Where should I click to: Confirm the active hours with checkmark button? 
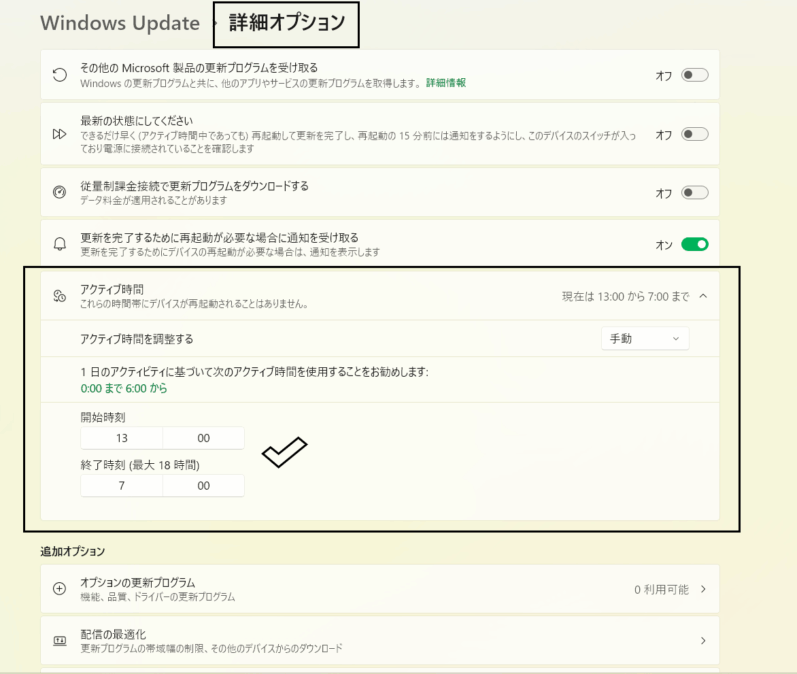(x=284, y=452)
